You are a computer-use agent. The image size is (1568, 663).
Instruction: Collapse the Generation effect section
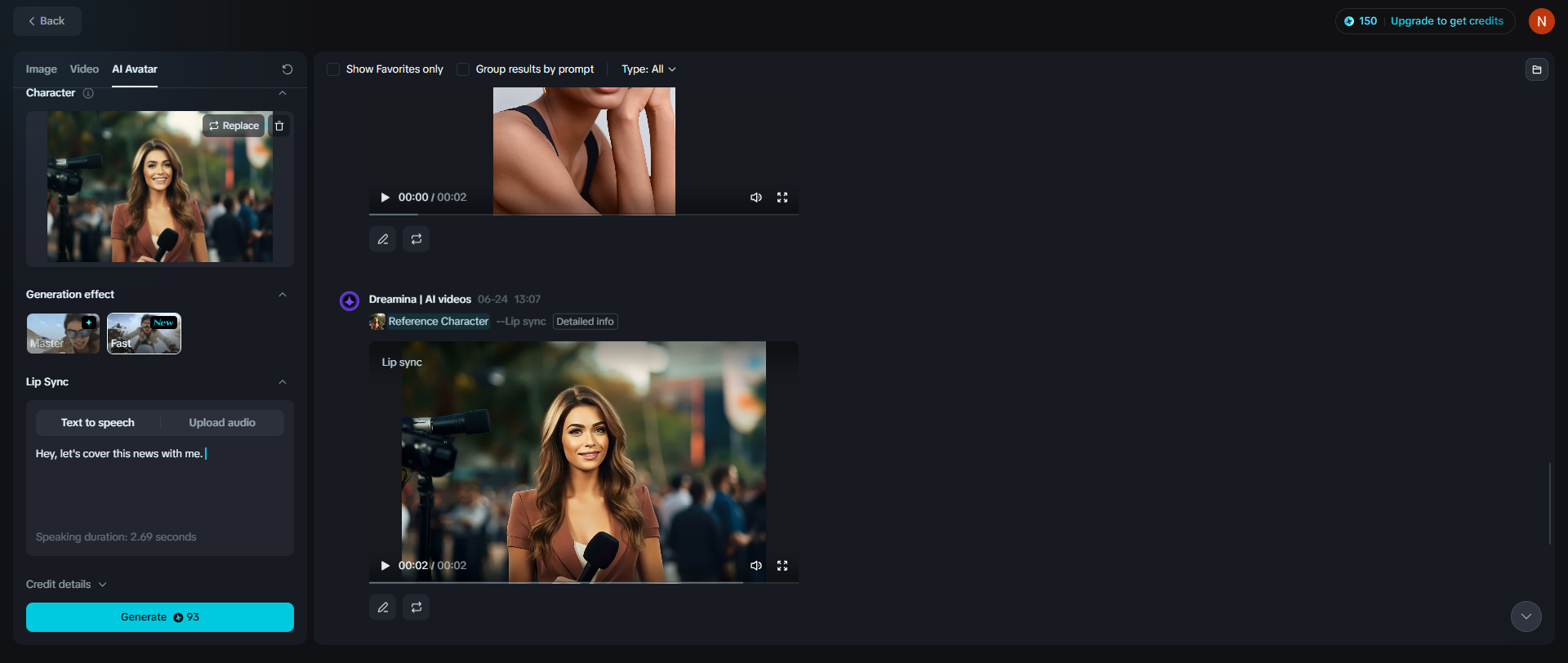pyautogui.click(x=283, y=295)
